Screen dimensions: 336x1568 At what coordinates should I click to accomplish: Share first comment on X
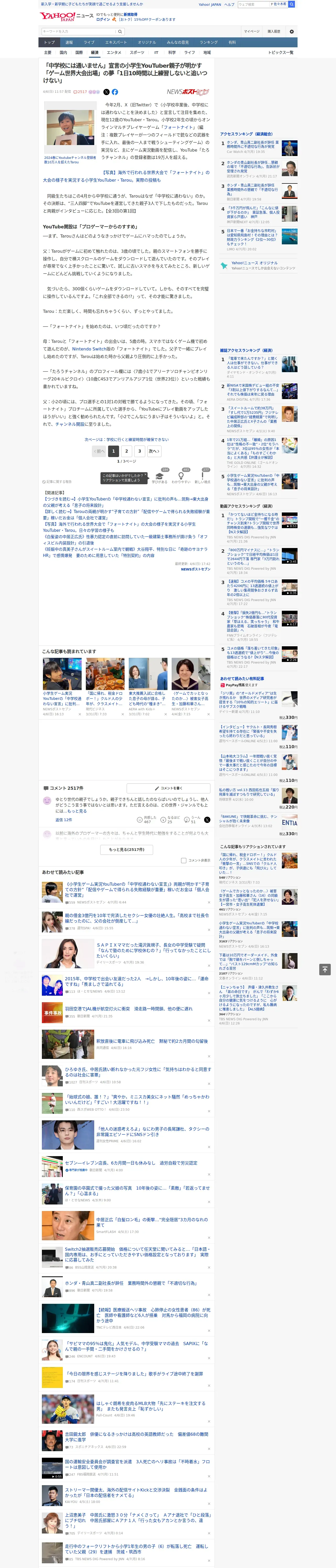point(207,820)
